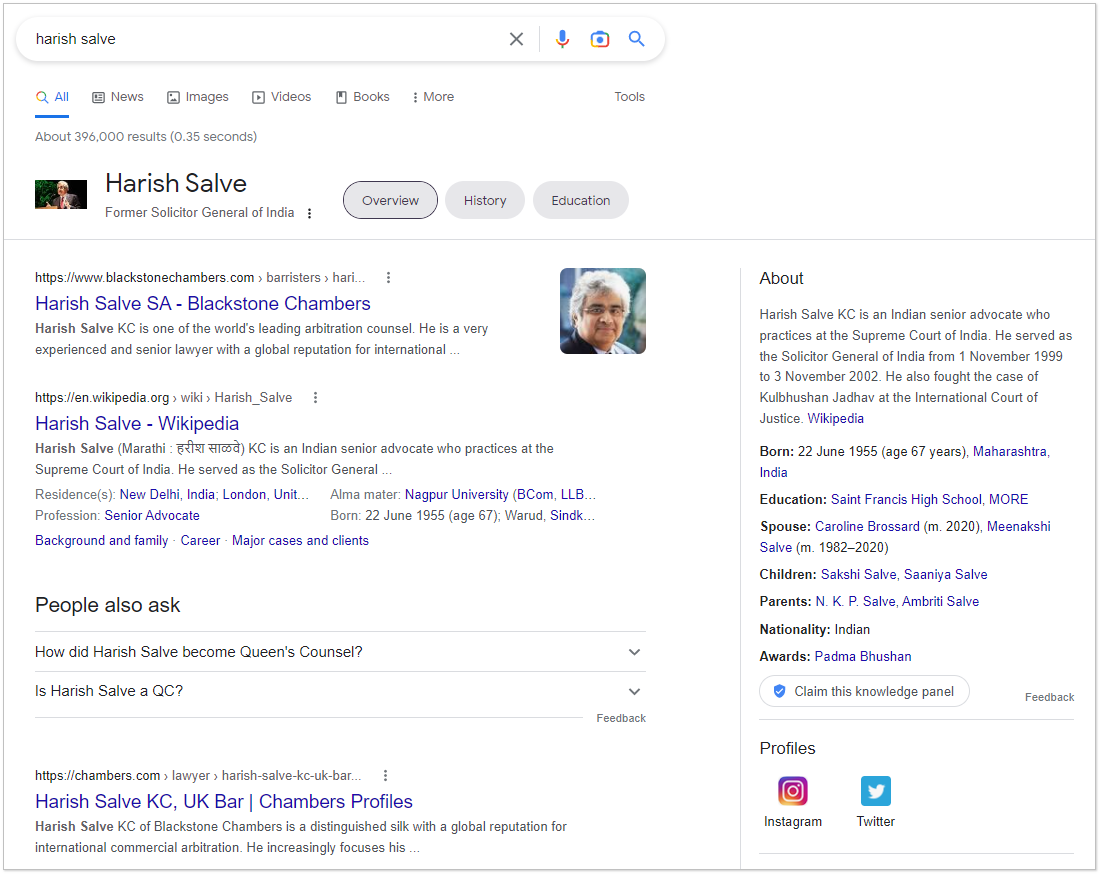Switch to the Videos tab

pyautogui.click(x=281, y=97)
